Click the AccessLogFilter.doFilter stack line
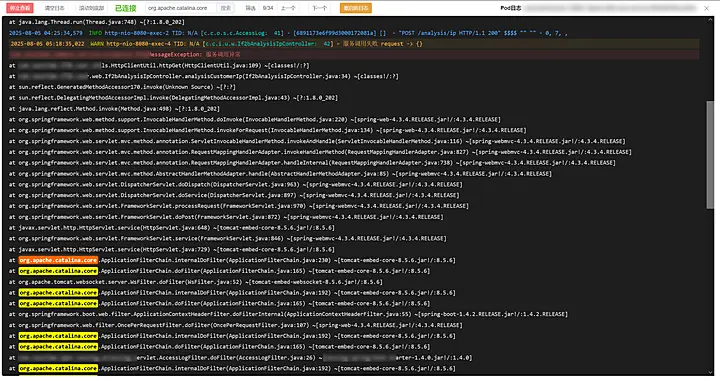720x381 pixels. click(240, 358)
